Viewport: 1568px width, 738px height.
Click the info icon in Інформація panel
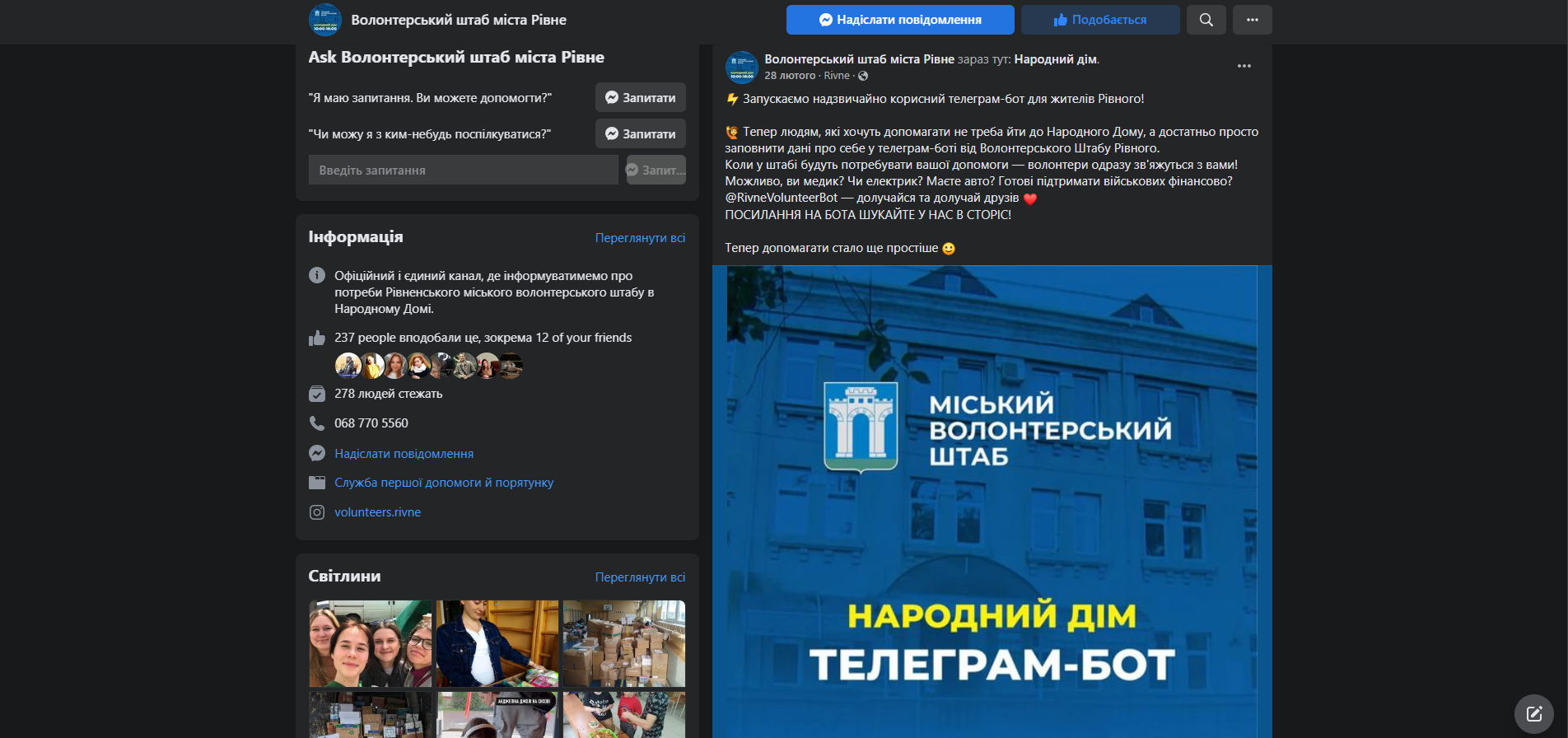pyautogui.click(x=317, y=275)
